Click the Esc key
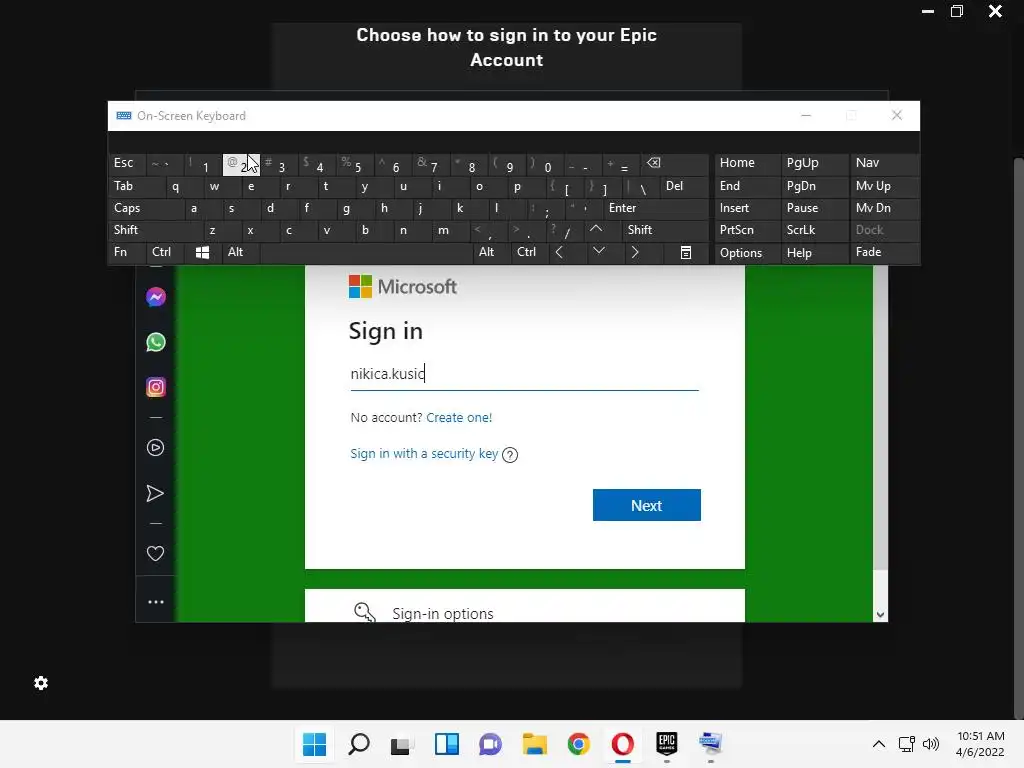 (x=127, y=163)
